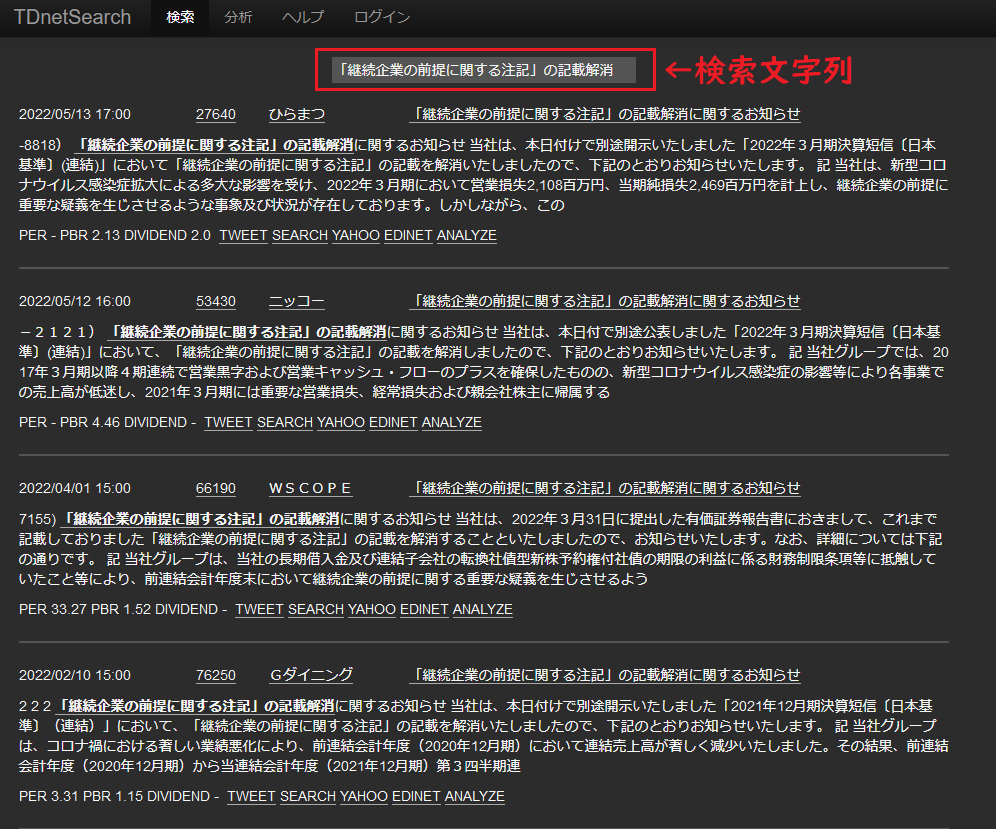Viewport: 996px width, 829px height.
Task: Go to the ログイン page
Action: pyautogui.click(x=382, y=17)
